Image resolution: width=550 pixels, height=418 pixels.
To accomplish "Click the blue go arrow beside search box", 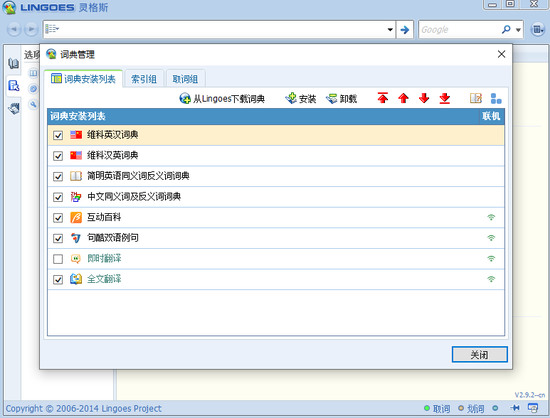I will point(405,29).
